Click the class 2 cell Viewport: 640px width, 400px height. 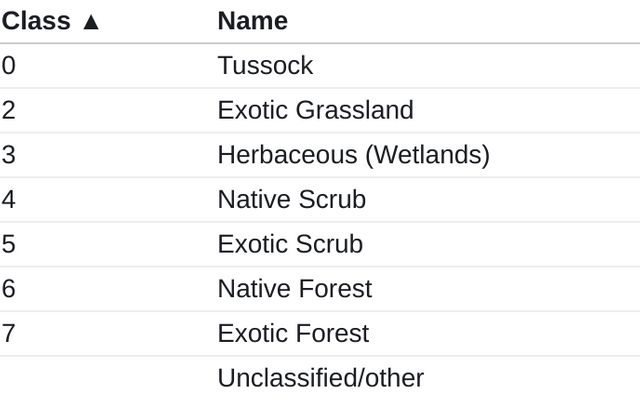point(9,110)
